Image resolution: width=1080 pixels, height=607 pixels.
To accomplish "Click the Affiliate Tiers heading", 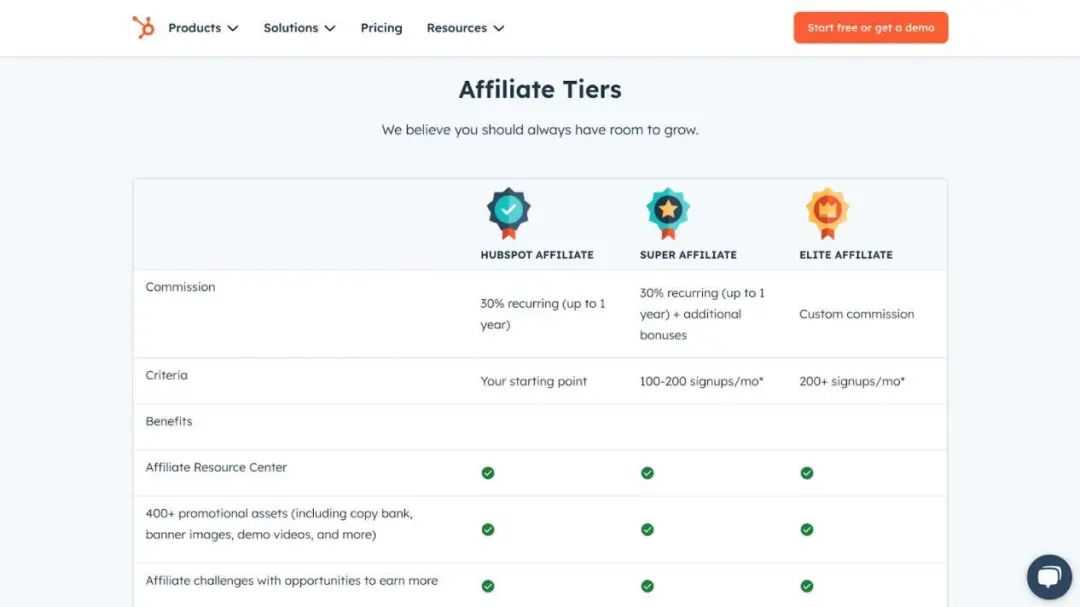I will [x=540, y=89].
